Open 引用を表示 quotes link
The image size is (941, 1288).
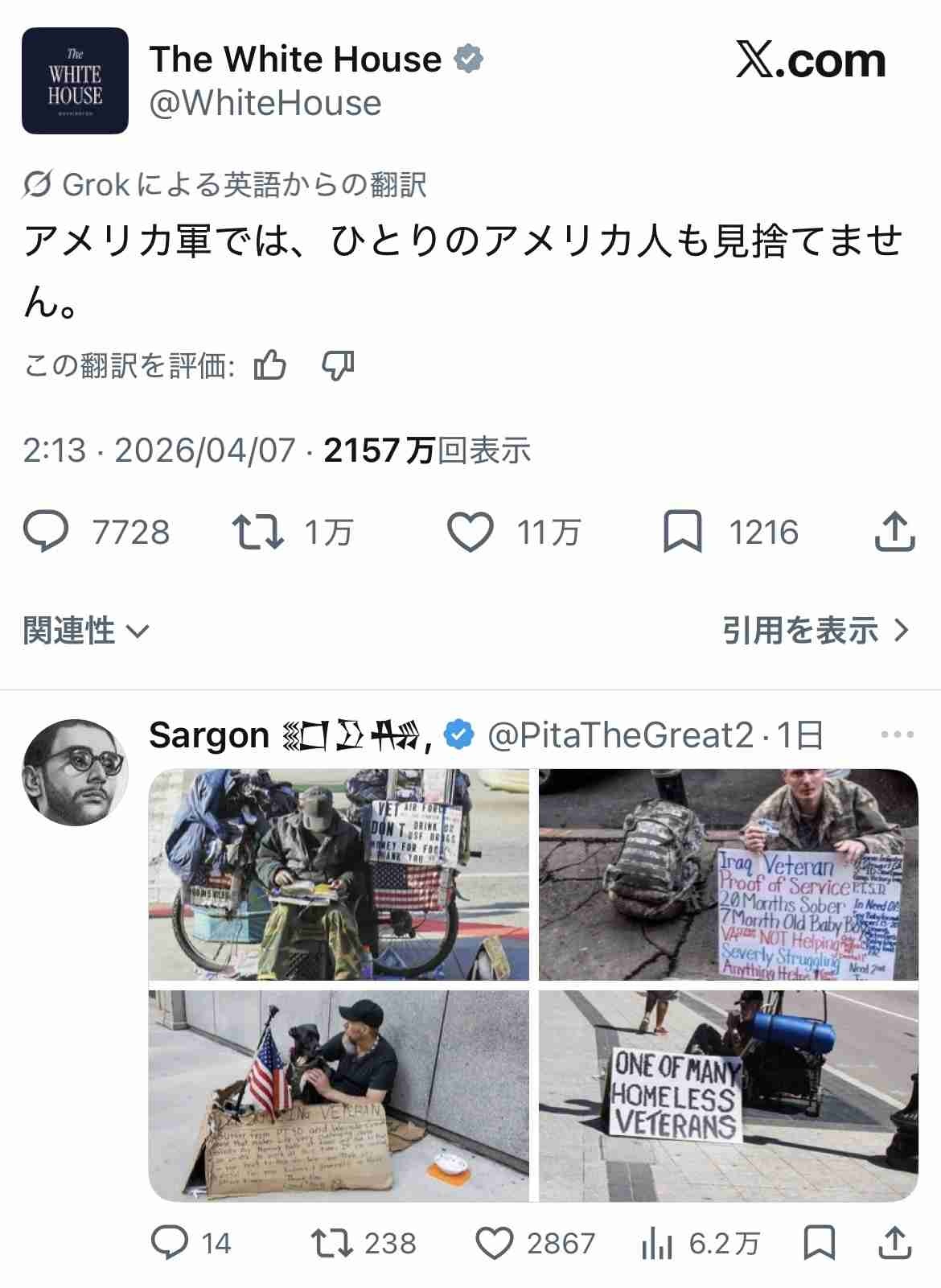(816, 630)
